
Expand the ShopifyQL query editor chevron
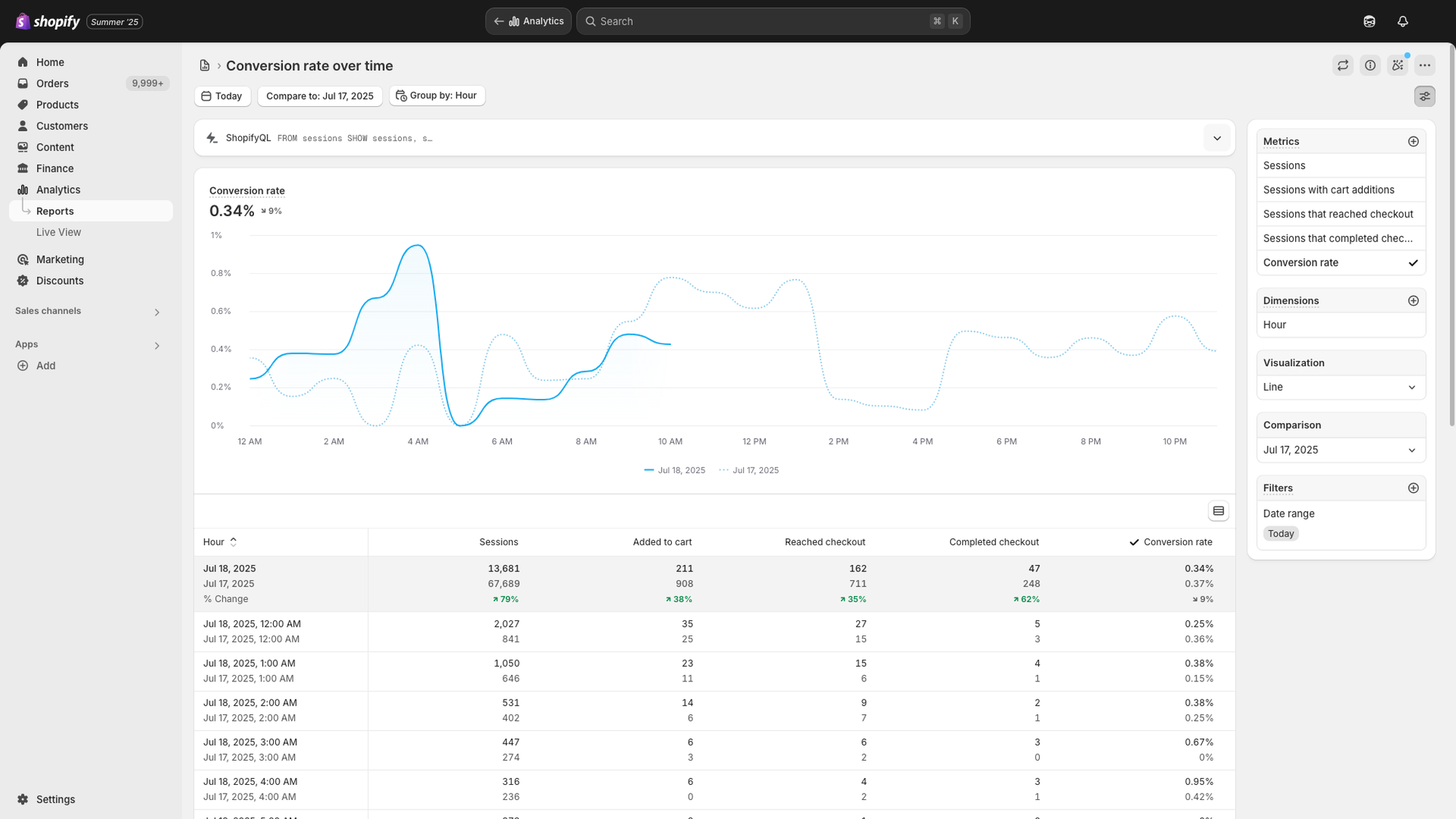(1216, 138)
